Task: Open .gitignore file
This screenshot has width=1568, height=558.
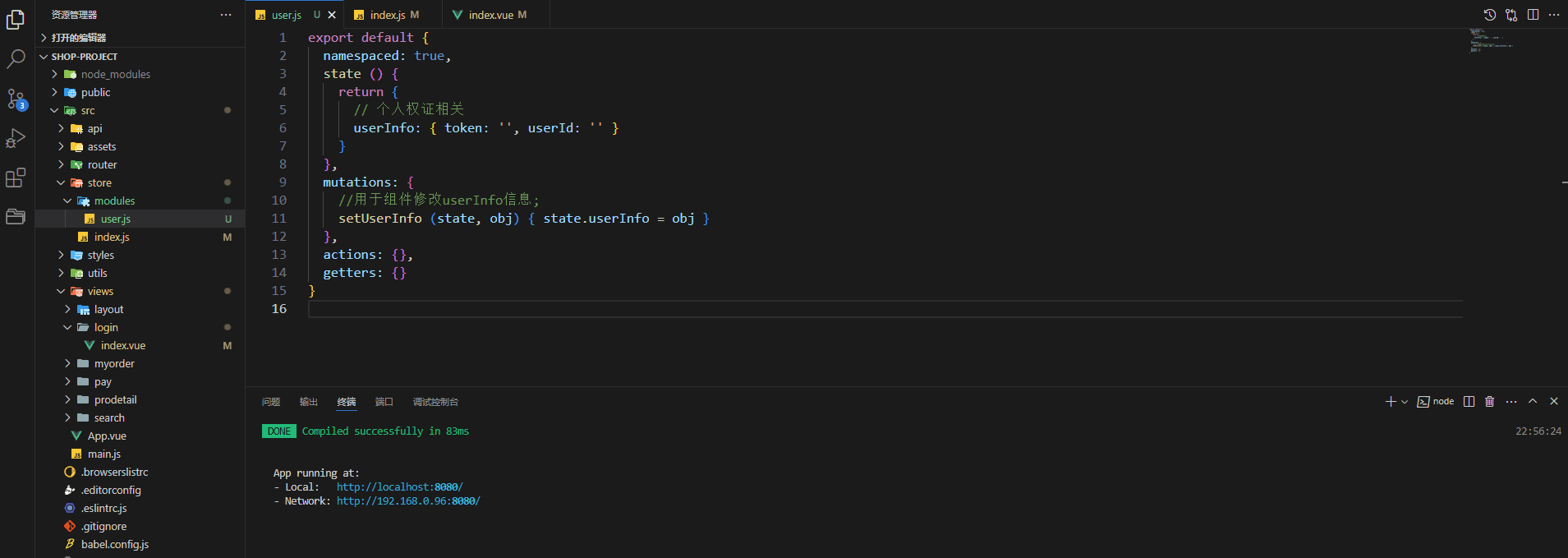Action: click(x=140, y=526)
